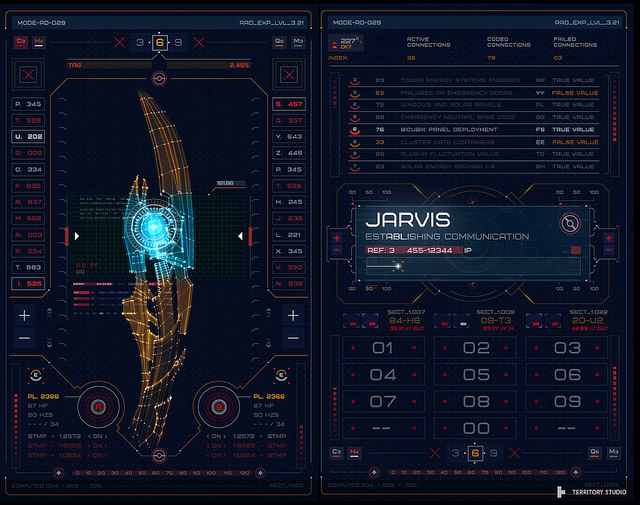This screenshot has width=640, height=505.
Task: Click the boxed red X above P. 345 in left column
Action: [28, 75]
